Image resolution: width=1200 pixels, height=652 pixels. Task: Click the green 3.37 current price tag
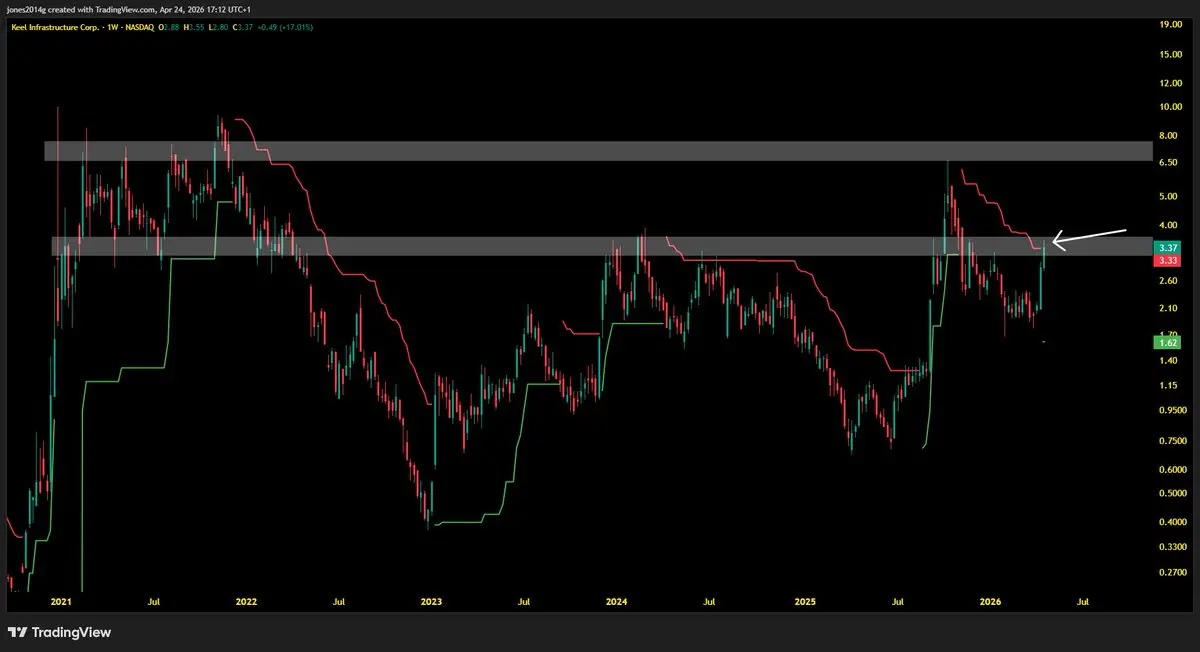pos(1166,247)
